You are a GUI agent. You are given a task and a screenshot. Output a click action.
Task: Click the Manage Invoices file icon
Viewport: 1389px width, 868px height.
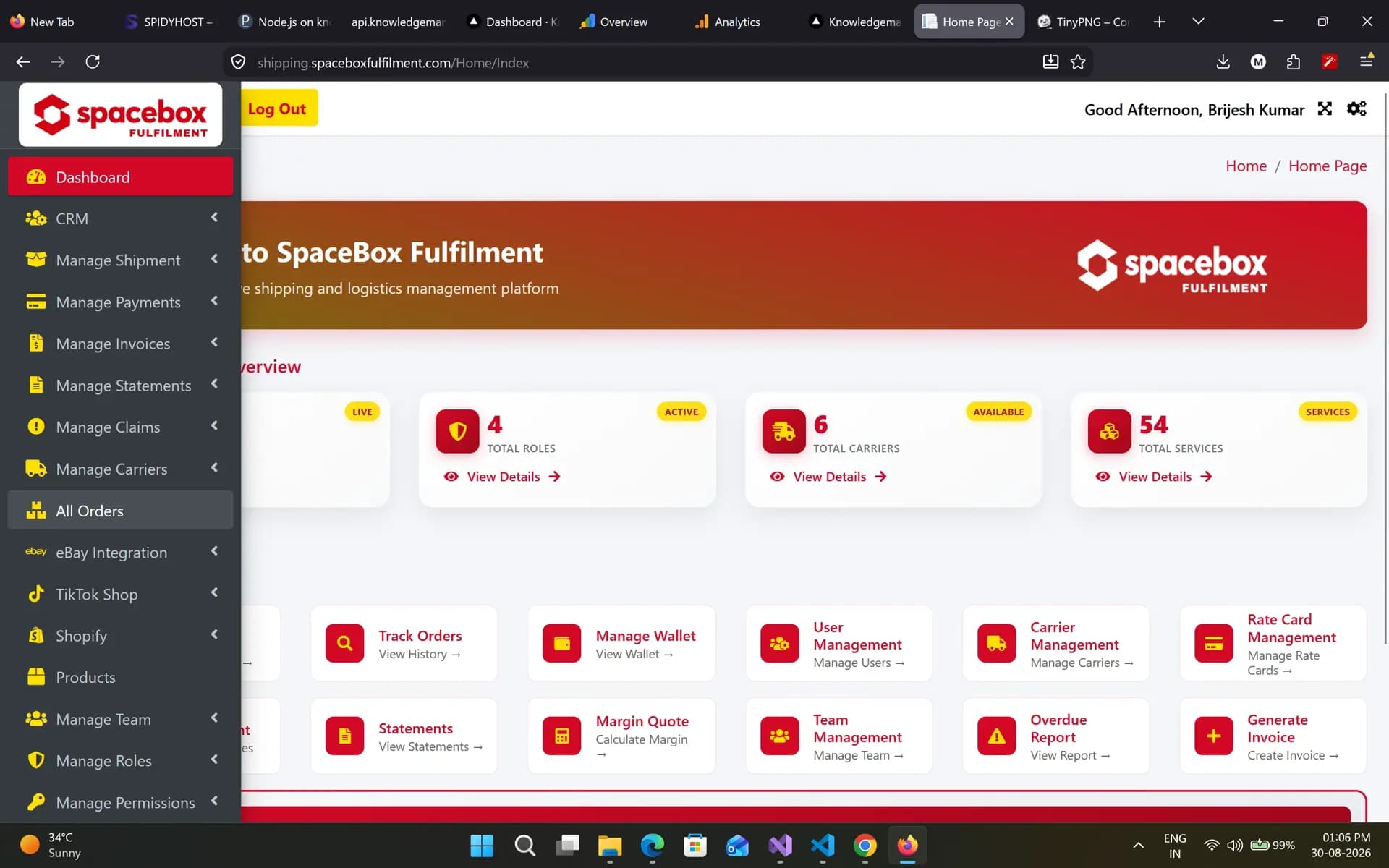(x=36, y=343)
